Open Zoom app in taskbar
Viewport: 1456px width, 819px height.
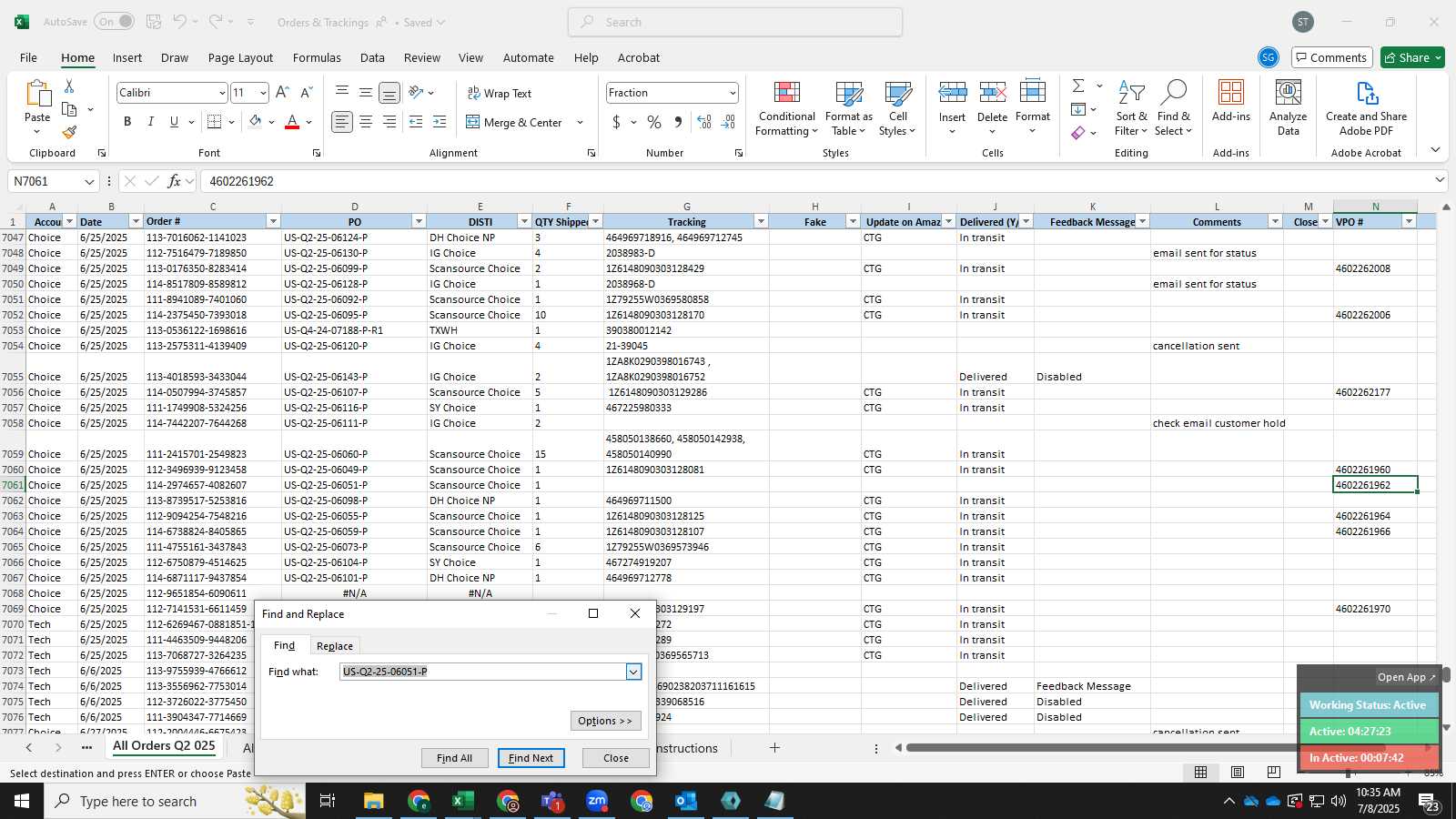597,801
